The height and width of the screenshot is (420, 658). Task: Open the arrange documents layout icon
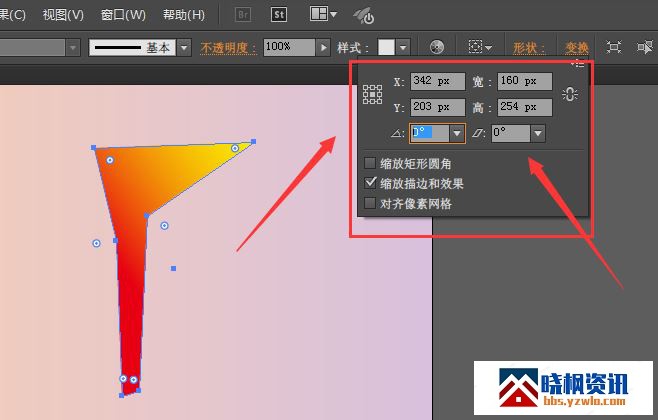tap(323, 15)
